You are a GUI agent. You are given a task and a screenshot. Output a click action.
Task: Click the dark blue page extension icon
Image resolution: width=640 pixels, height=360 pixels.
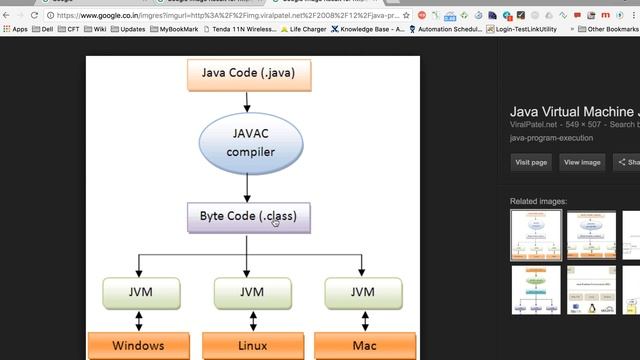coord(492,16)
